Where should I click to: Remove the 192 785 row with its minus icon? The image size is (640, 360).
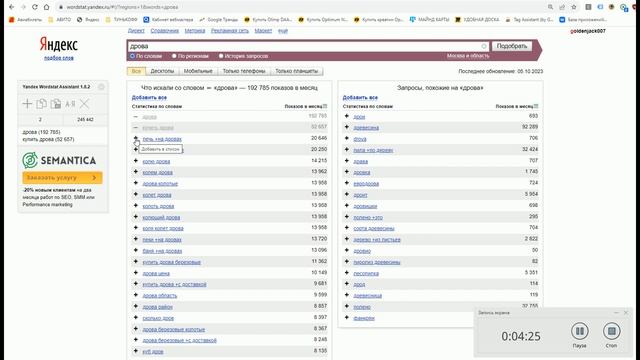point(136,117)
